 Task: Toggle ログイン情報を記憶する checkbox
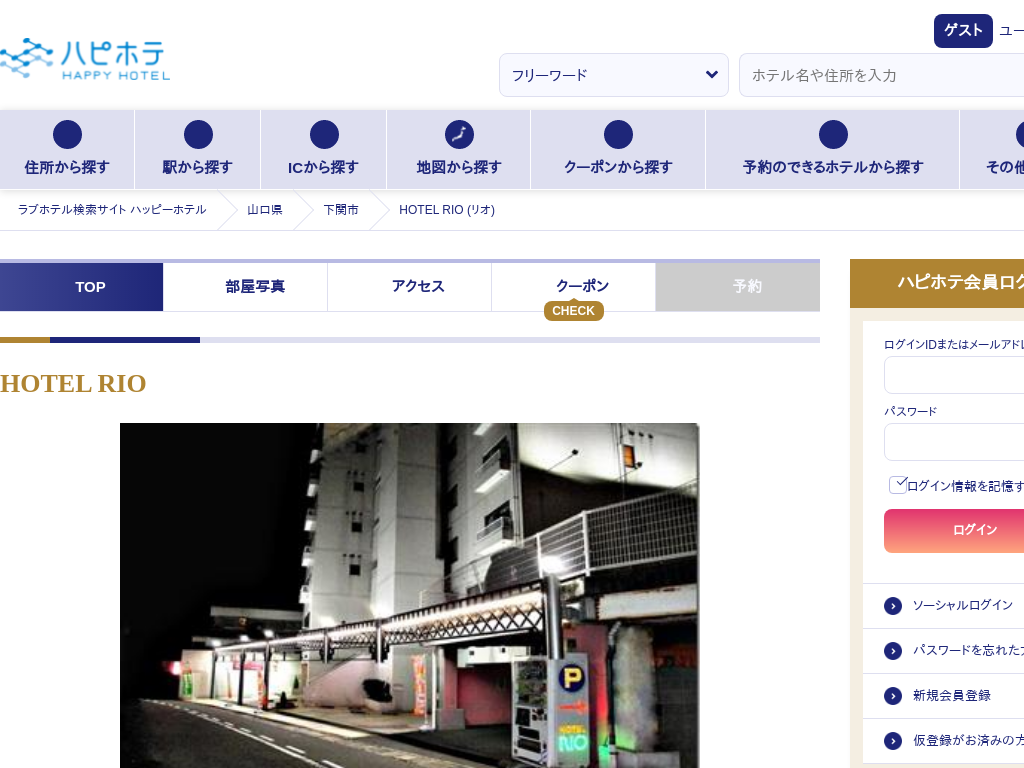(898, 485)
